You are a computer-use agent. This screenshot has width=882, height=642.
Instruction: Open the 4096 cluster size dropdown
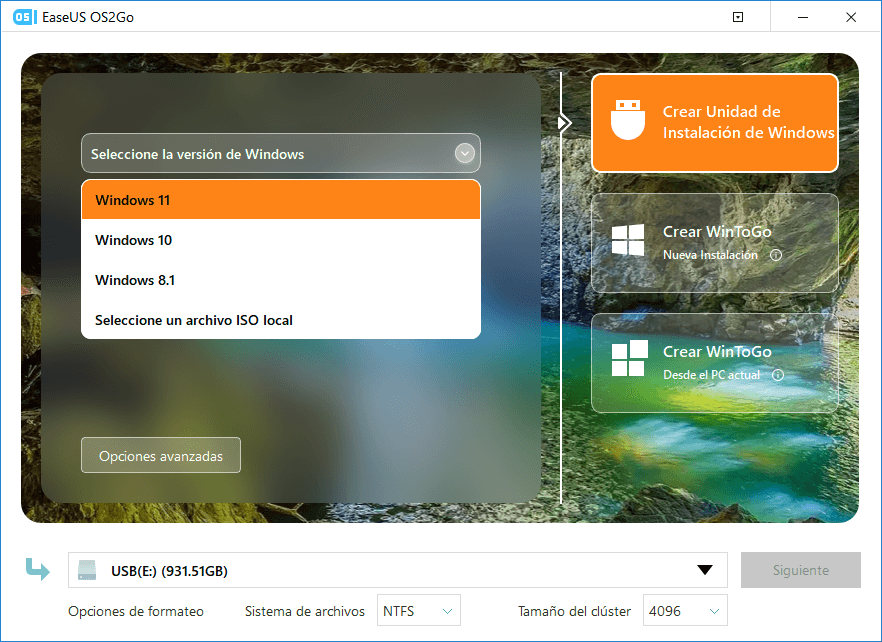pos(685,610)
